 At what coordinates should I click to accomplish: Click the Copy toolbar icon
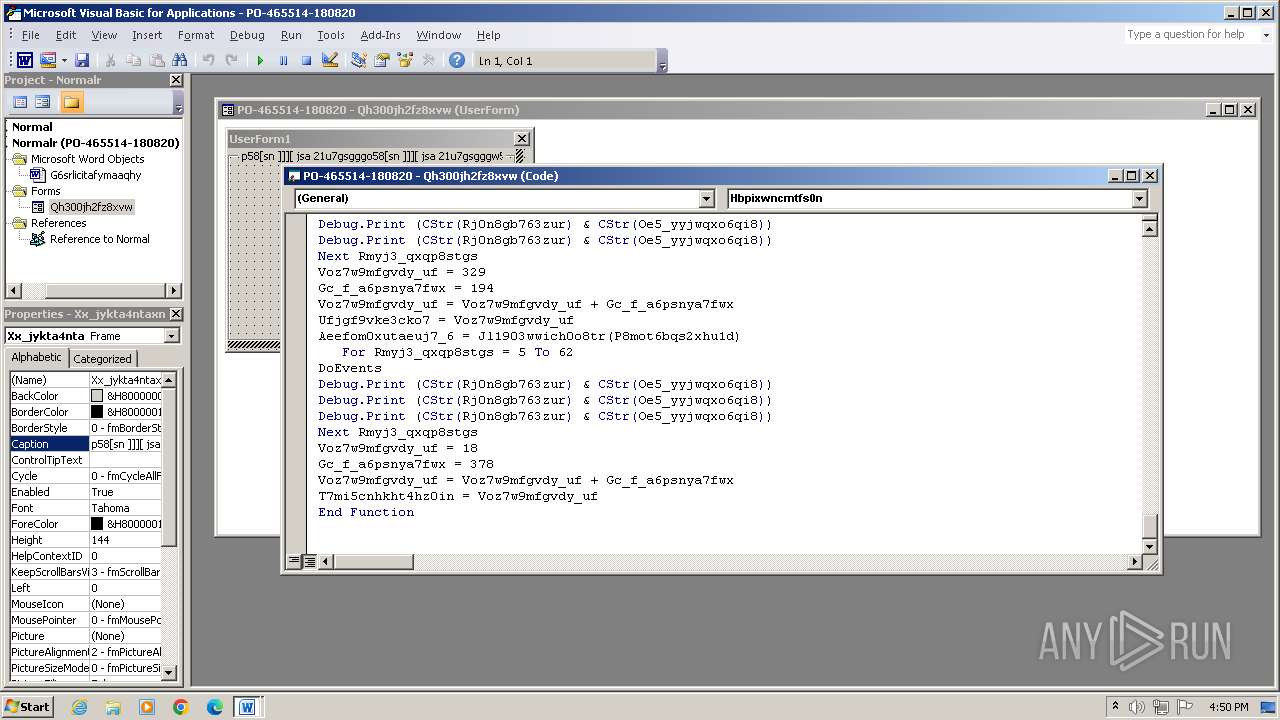coord(133,61)
